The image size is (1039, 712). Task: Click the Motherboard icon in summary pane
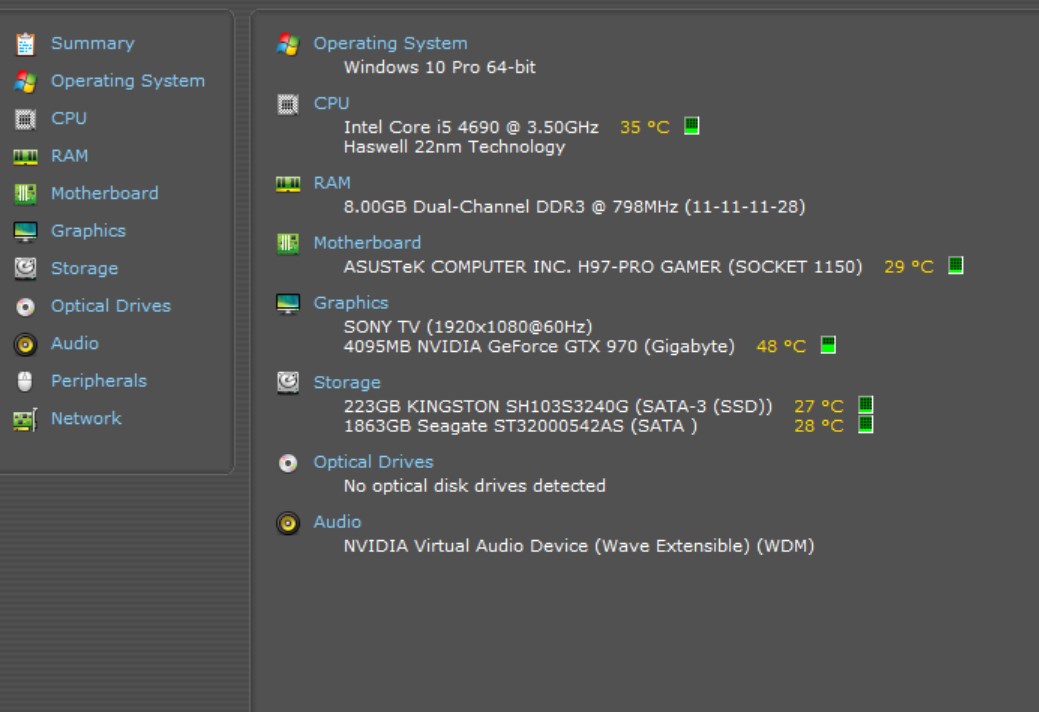(x=288, y=244)
